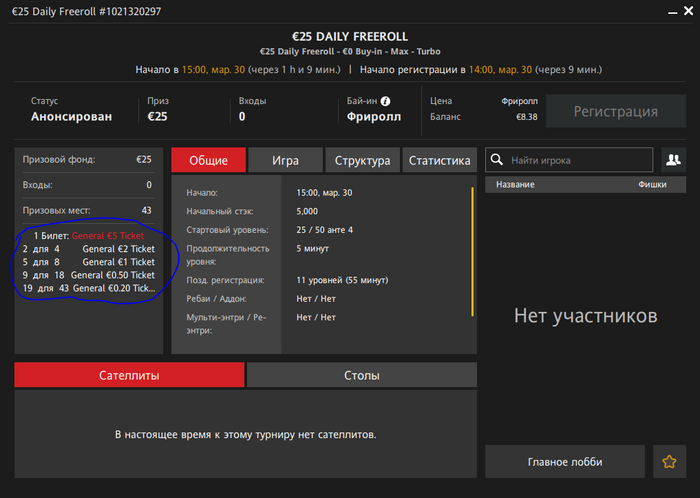The width and height of the screenshot is (700, 498).
Task: Click the Баланс €8.38 value
Action: [527, 117]
